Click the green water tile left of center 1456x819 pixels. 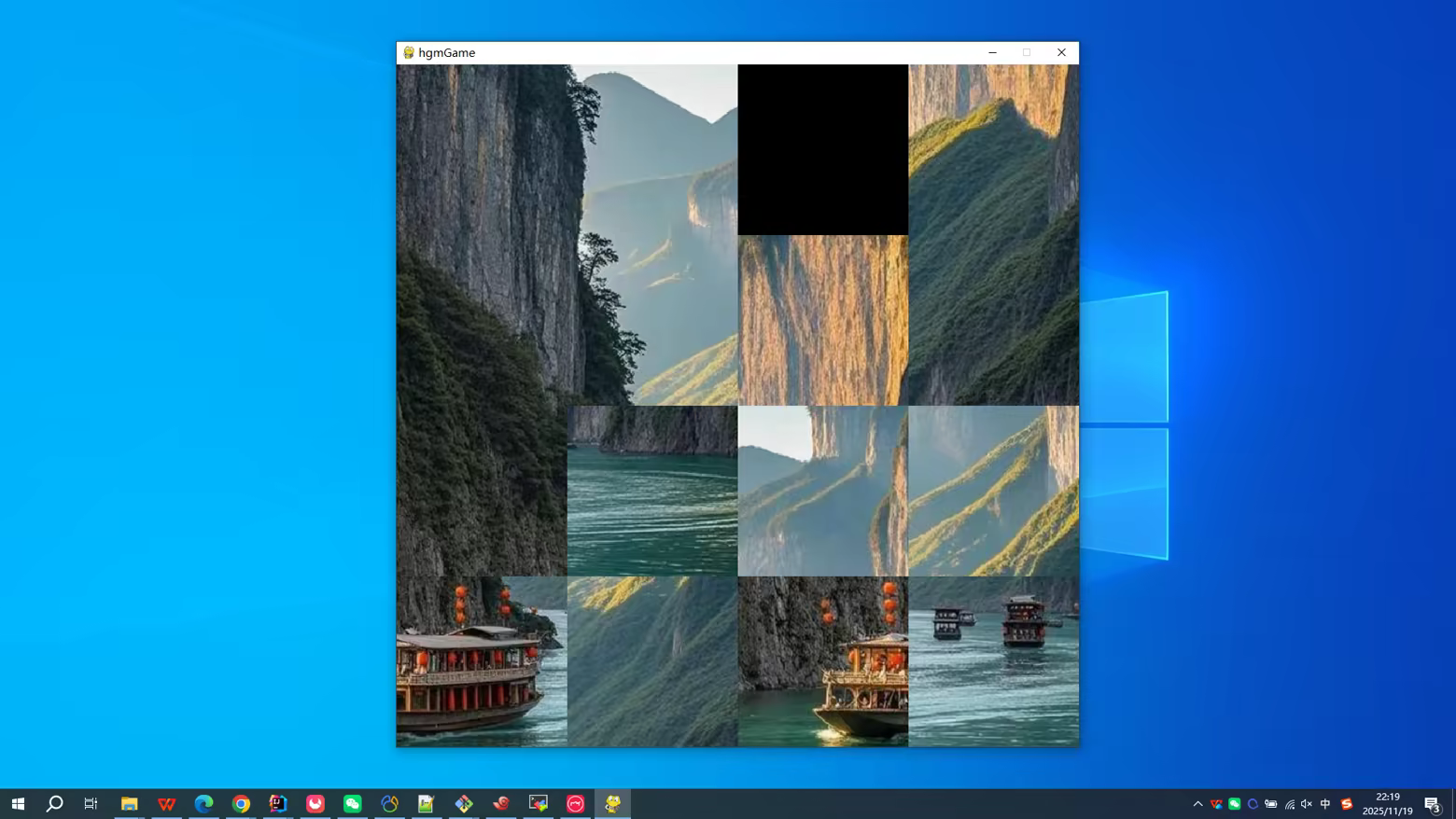point(651,491)
